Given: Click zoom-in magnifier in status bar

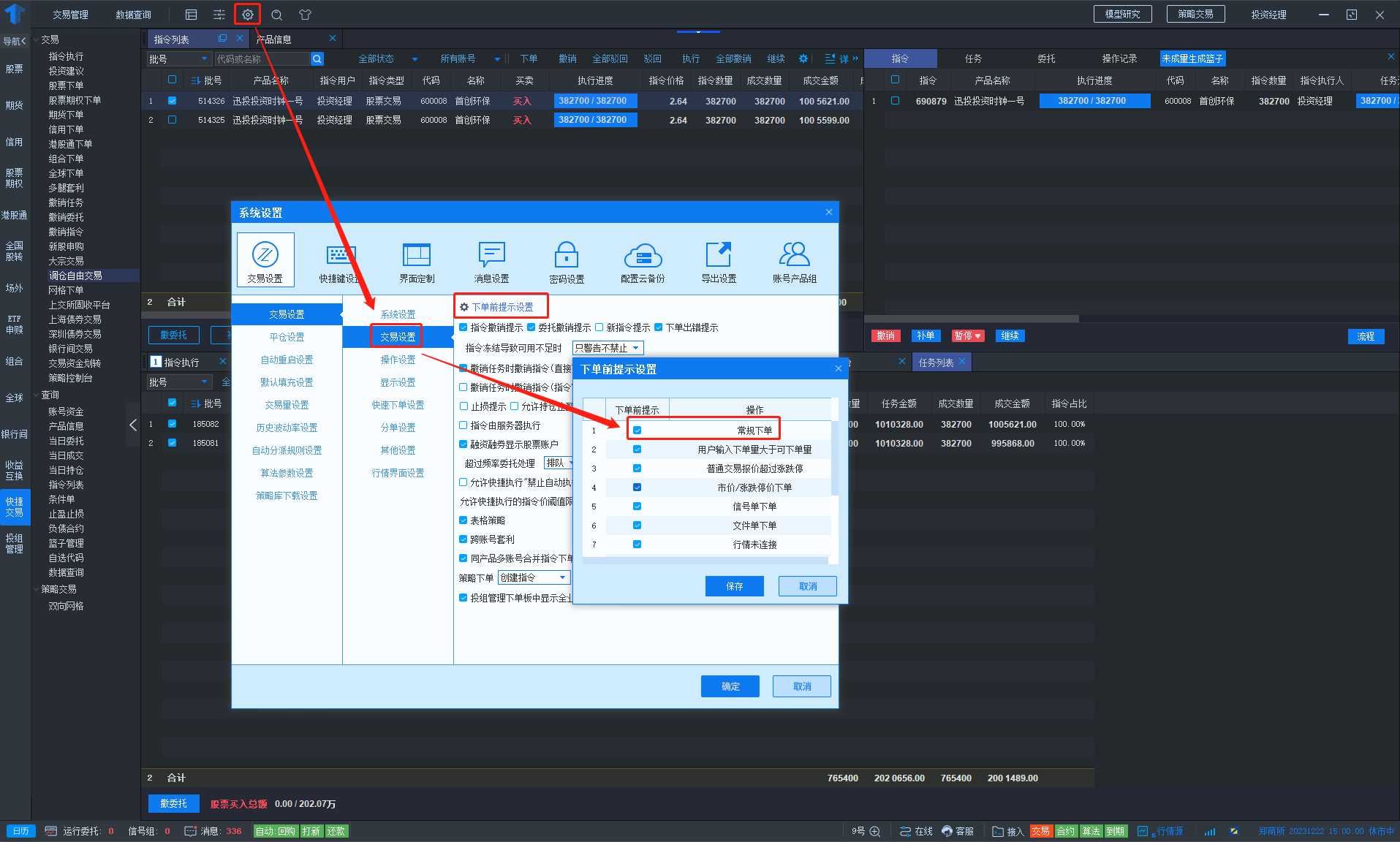Looking at the screenshot, I should point(875,831).
